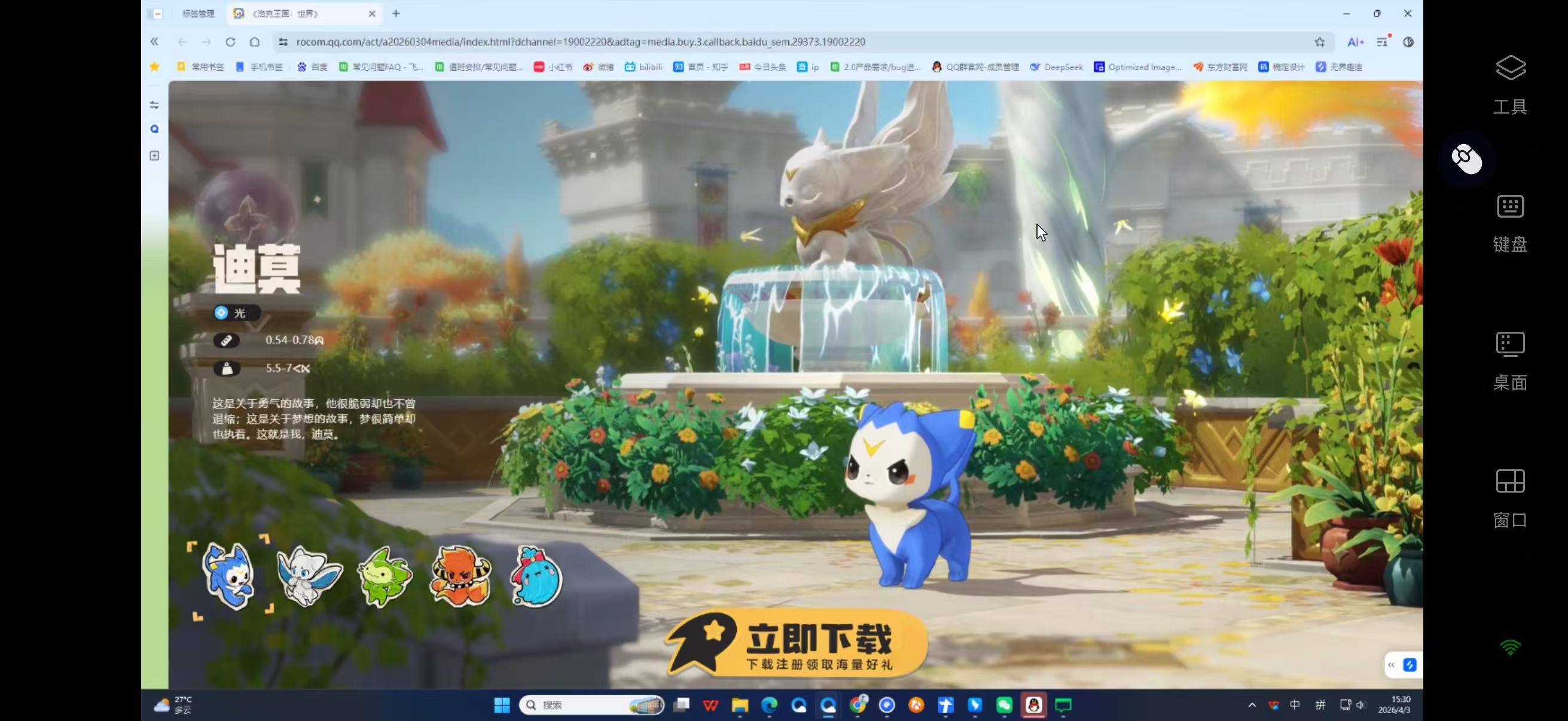
Task: Reload the page with refresh icon
Action: pyautogui.click(x=230, y=42)
